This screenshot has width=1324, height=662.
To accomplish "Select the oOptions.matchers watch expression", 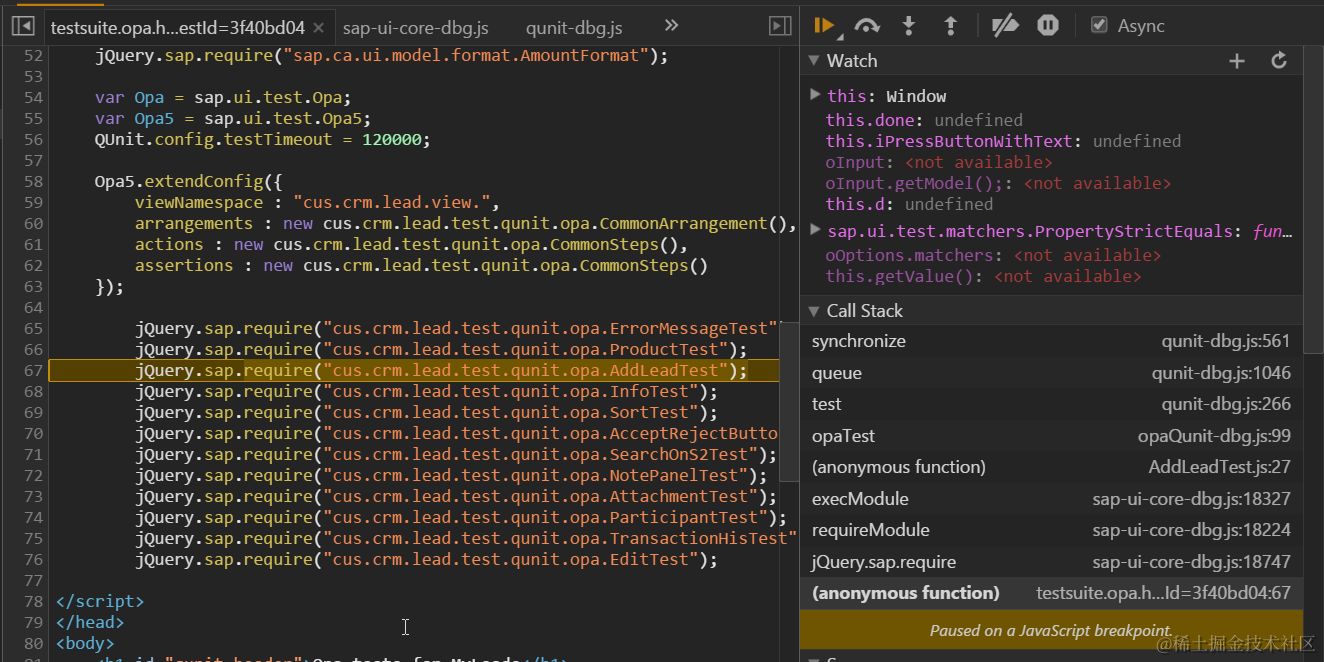I will [993, 255].
